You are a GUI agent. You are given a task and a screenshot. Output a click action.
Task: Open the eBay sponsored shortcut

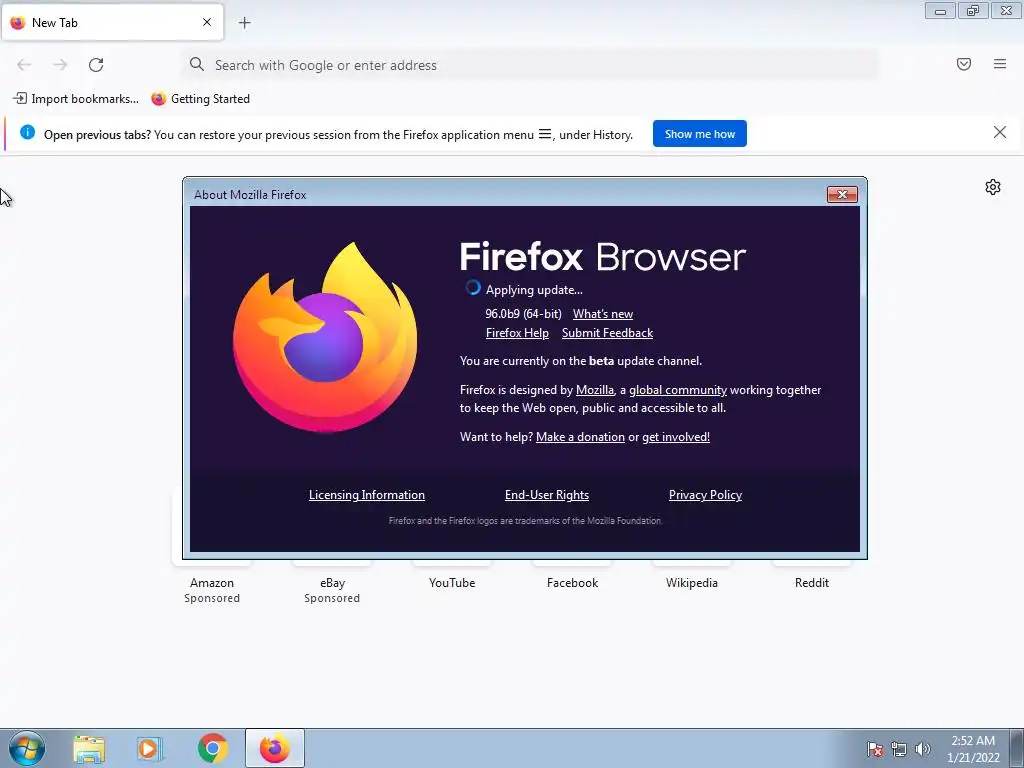click(x=332, y=583)
